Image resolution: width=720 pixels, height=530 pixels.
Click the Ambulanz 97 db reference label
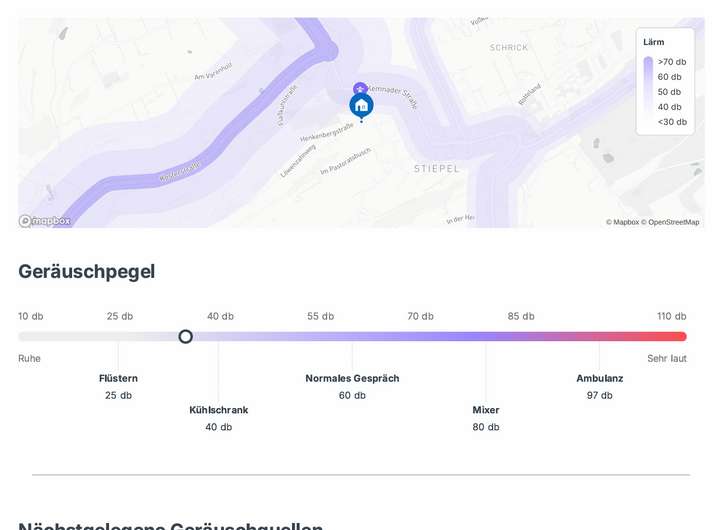(x=600, y=386)
